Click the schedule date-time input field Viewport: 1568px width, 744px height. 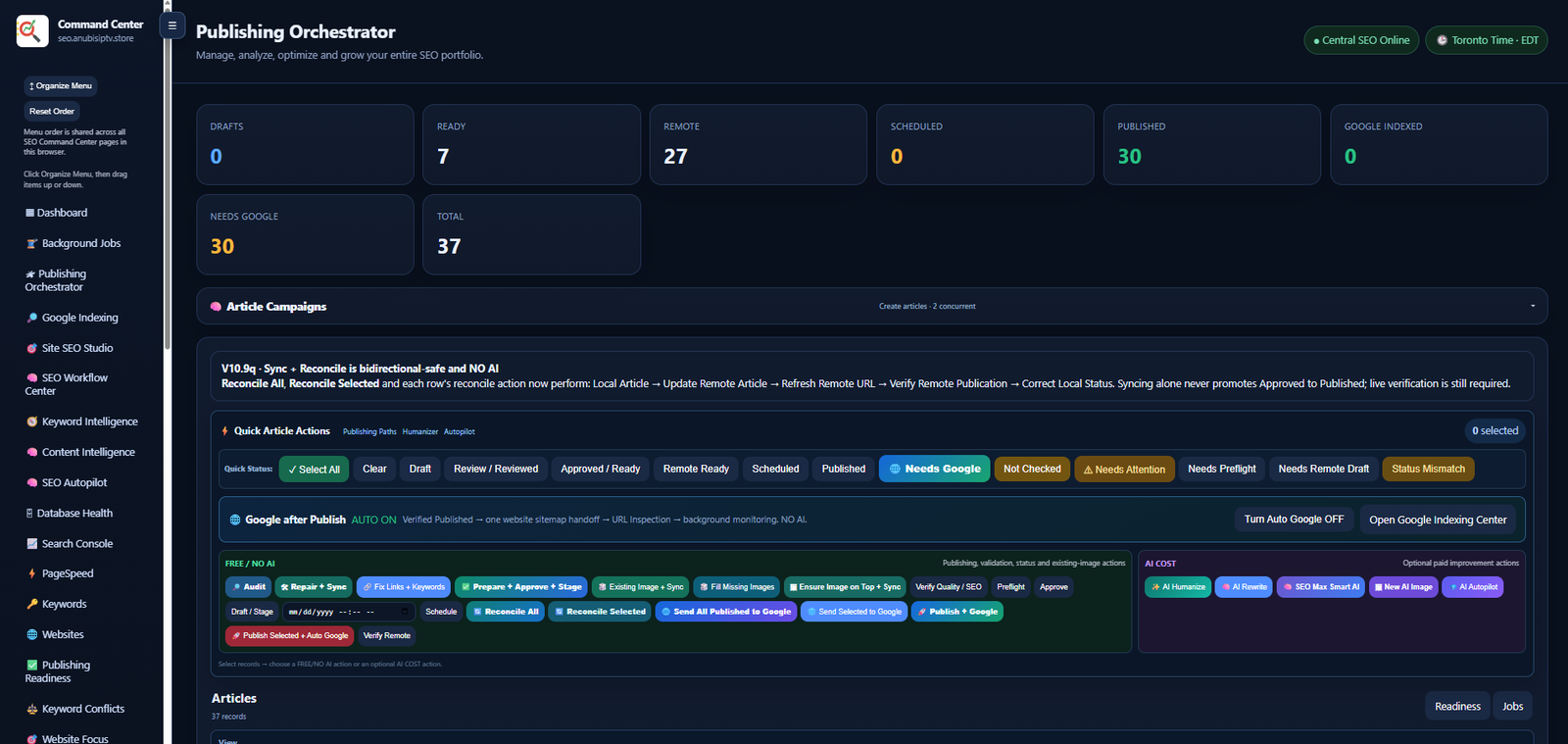click(349, 612)
